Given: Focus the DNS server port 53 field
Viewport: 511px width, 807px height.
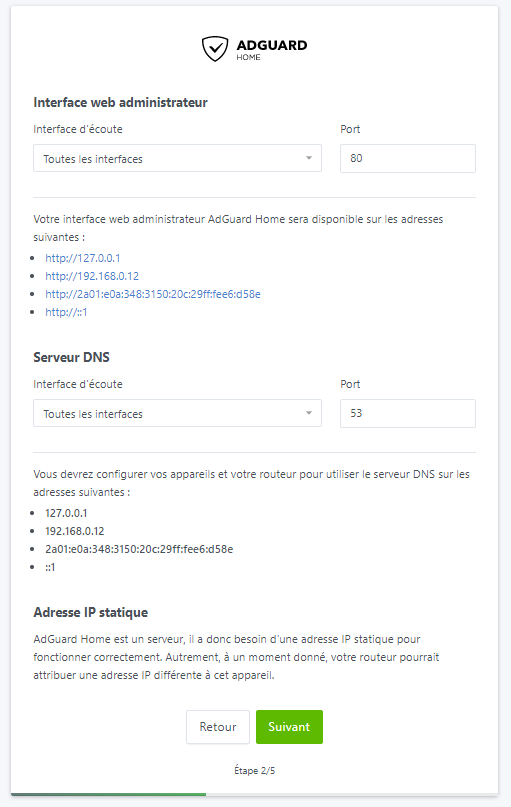Looking at the screenshot, I should [408, 413].
